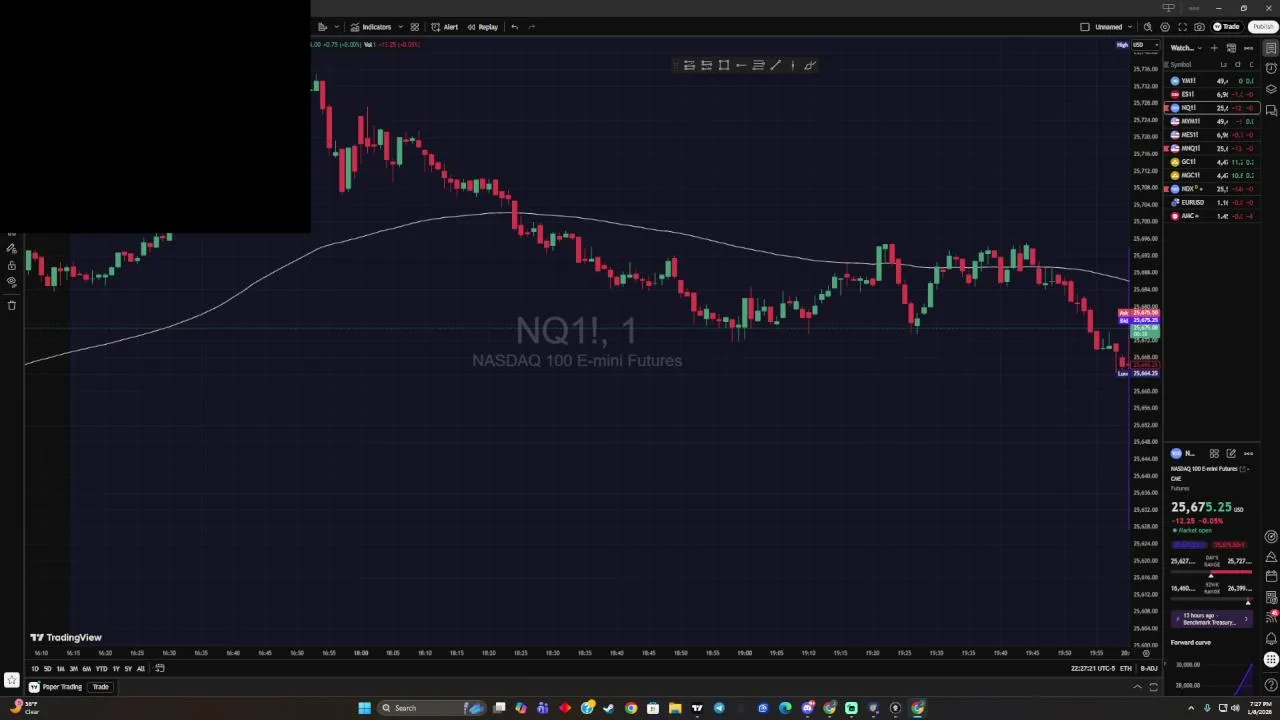Open the favorites star icon at bottom left

pyautogui.click(x=12, y=681)
